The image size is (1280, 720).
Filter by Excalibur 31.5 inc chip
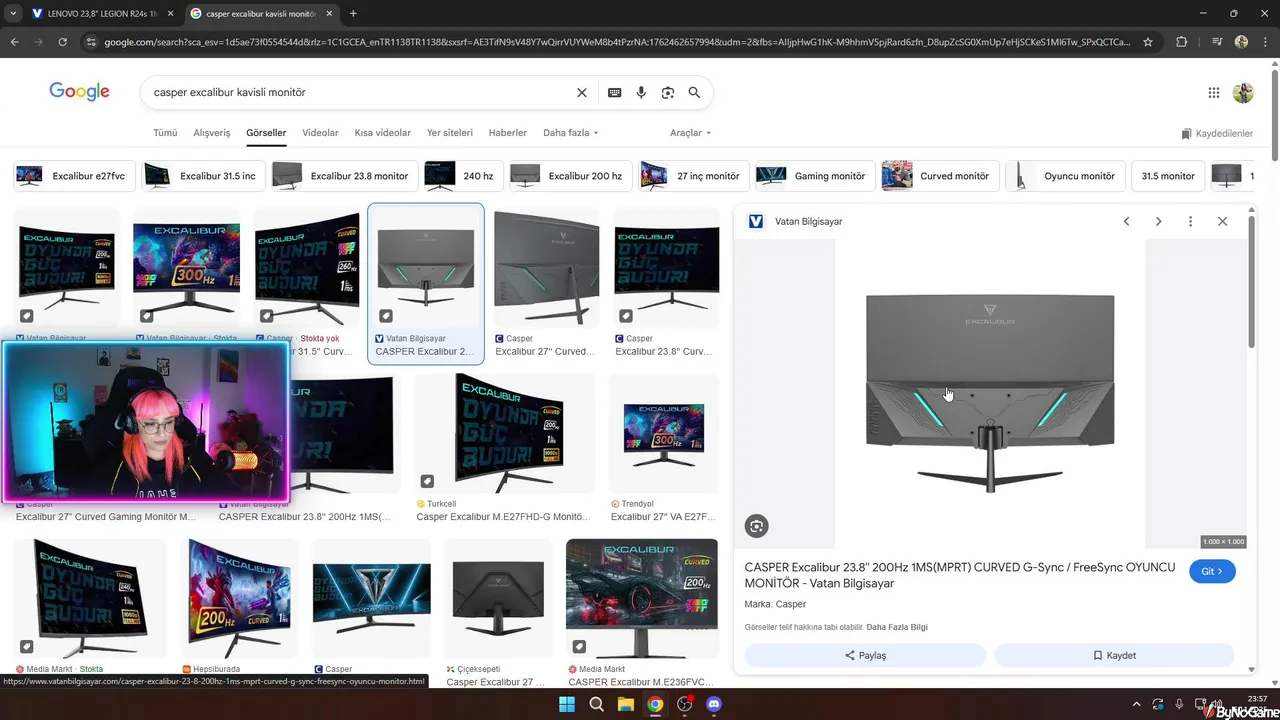203,176
